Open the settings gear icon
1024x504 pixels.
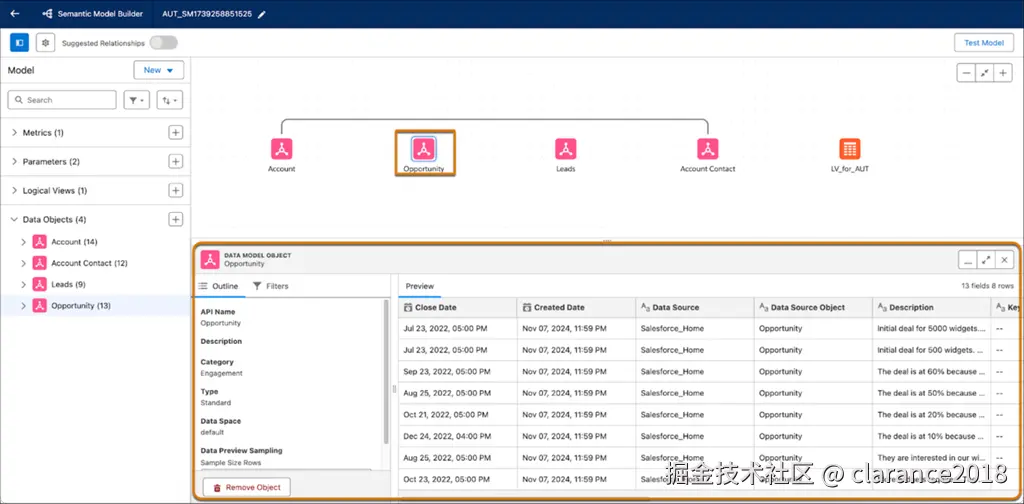click(45, 42)
